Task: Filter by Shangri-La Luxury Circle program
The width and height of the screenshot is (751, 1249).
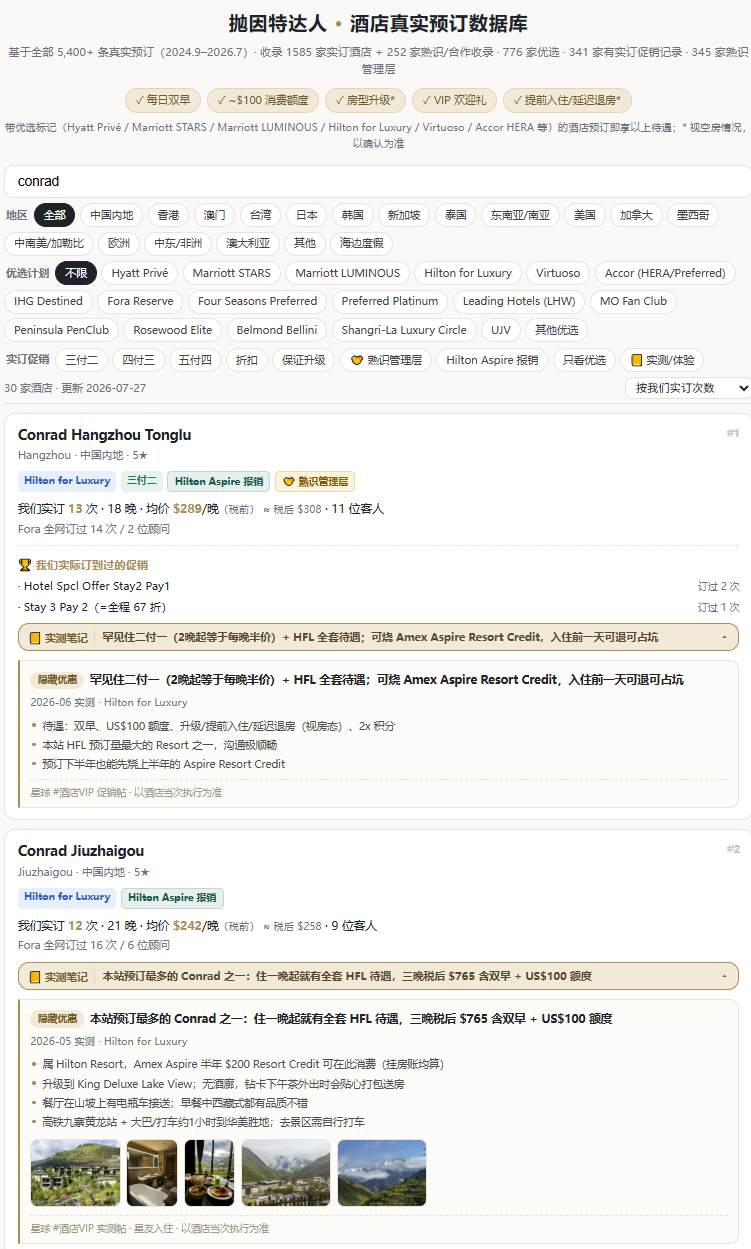Action: tap(404, 330)
